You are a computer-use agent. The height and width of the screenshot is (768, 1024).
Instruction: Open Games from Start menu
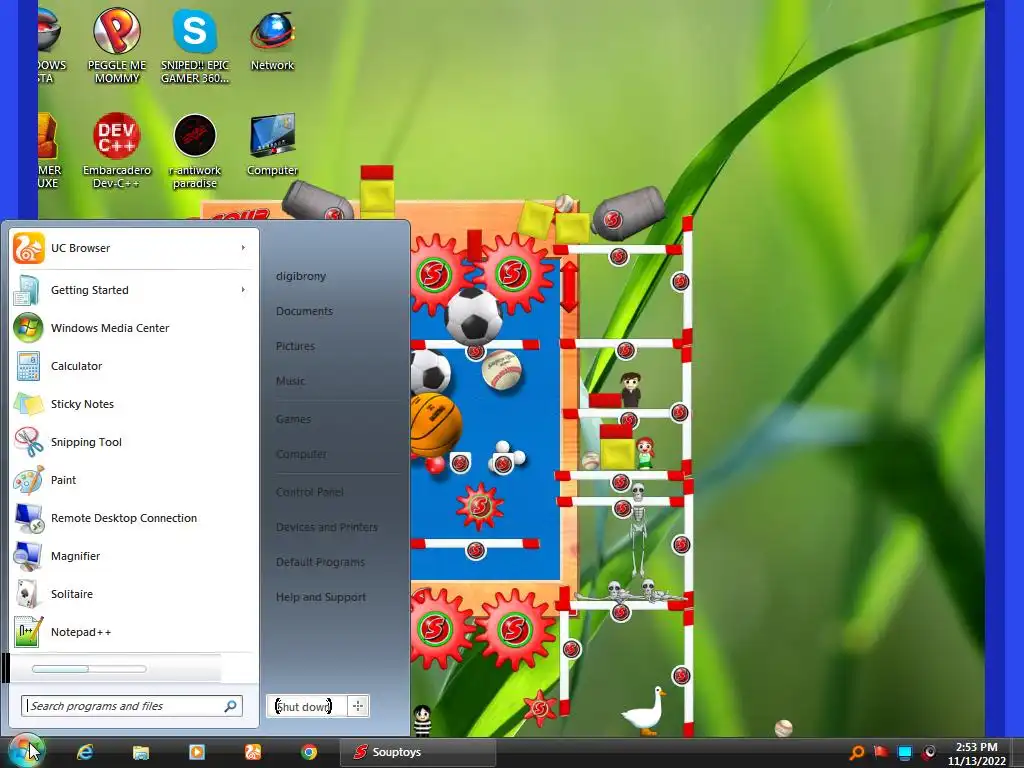pyautogui.click(x=293, y=419)
